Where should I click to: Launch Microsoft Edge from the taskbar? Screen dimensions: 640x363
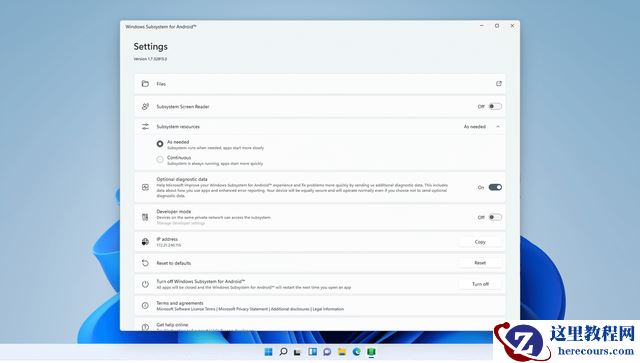[x=356, y=352]
